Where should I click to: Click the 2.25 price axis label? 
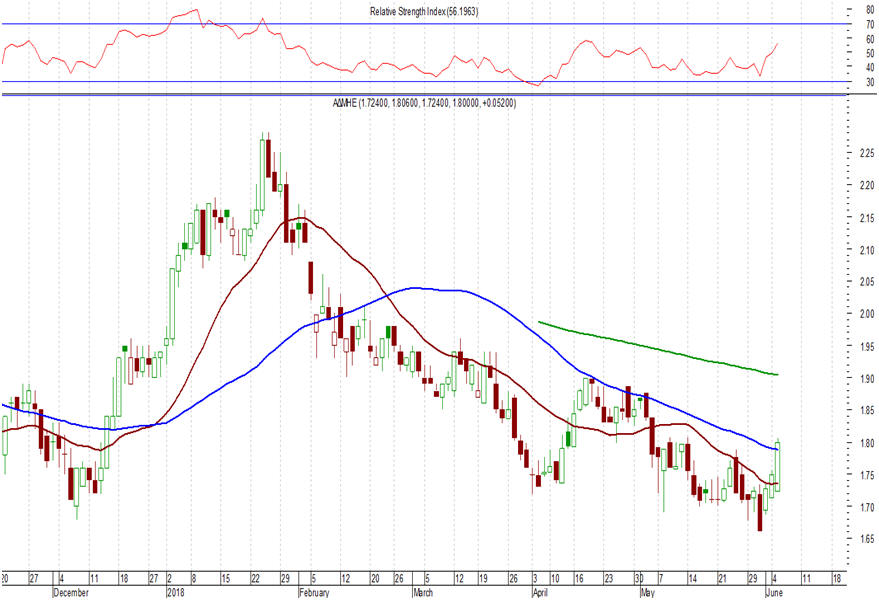click(867, 153)
